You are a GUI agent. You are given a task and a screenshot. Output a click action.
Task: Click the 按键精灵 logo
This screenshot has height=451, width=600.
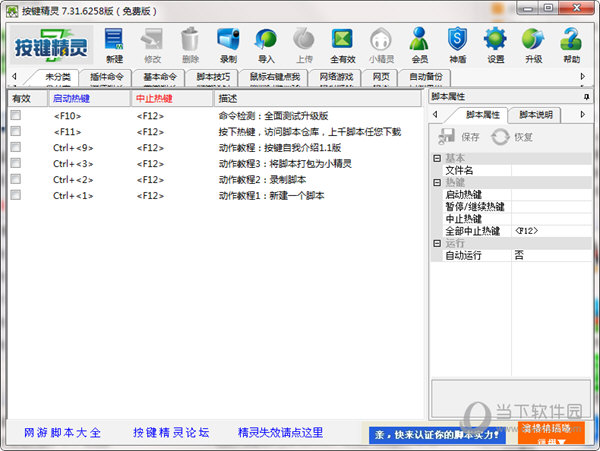(51, 46)
